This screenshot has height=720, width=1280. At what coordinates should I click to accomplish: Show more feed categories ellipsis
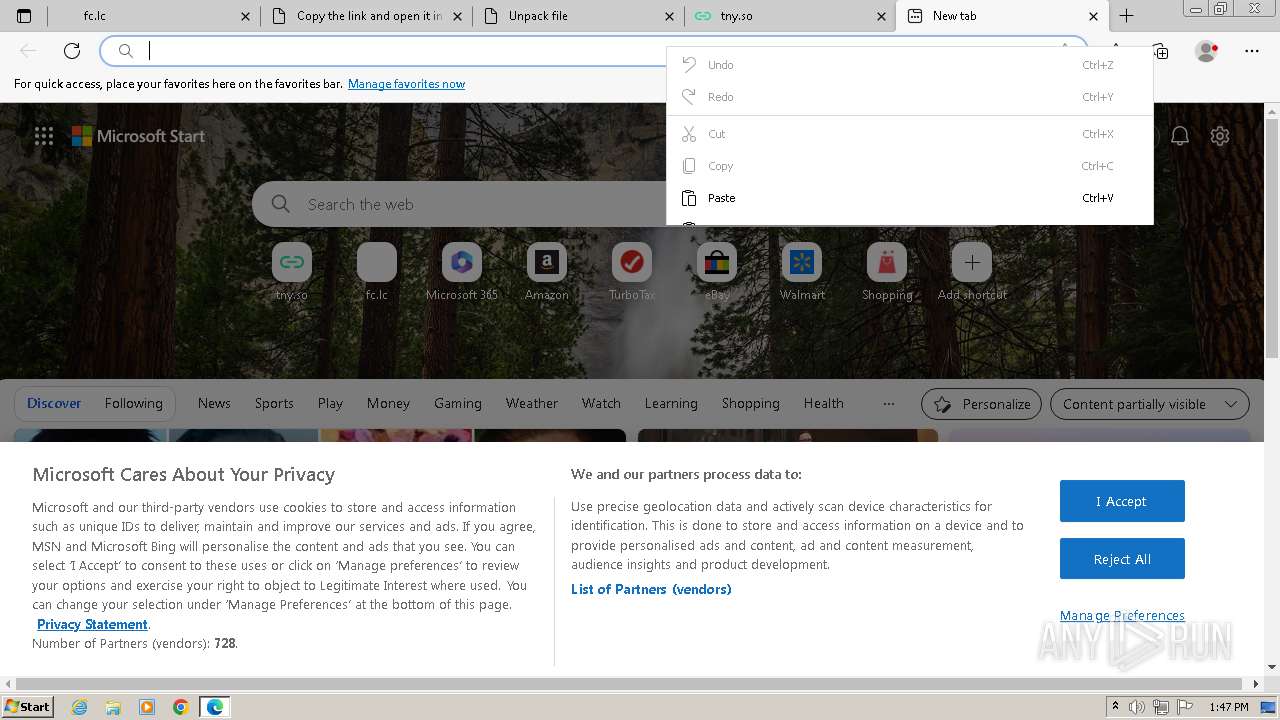tap(889, 404)
